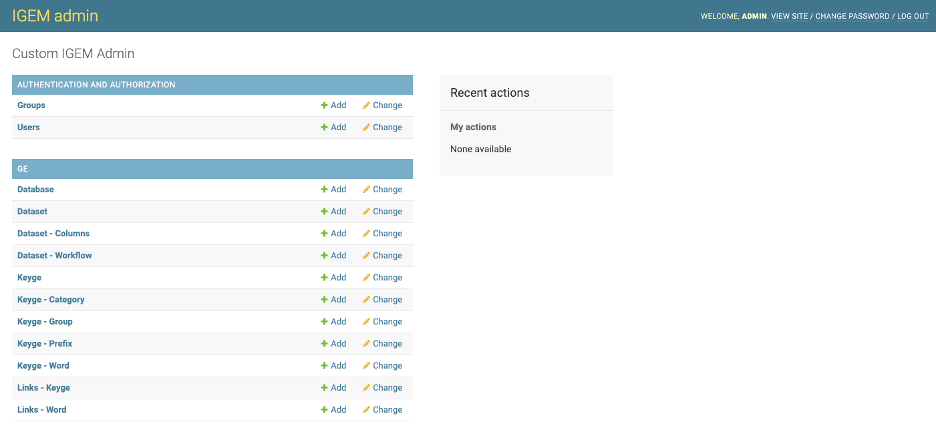Open the Links - Word model link
The width and height of the screenshot is (936, 432).
click(42, 410)
